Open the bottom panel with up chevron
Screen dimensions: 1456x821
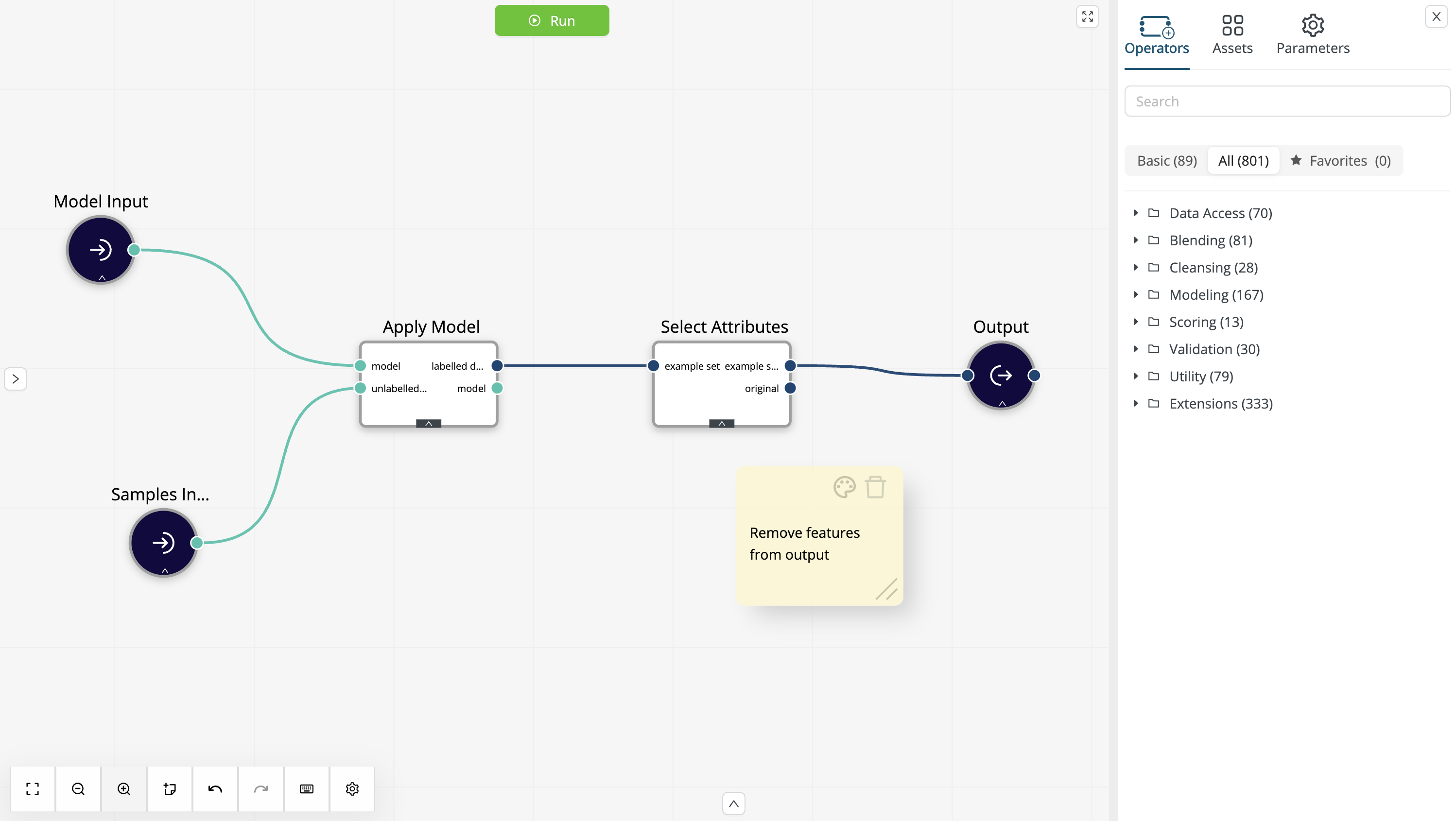coord(734,804)
